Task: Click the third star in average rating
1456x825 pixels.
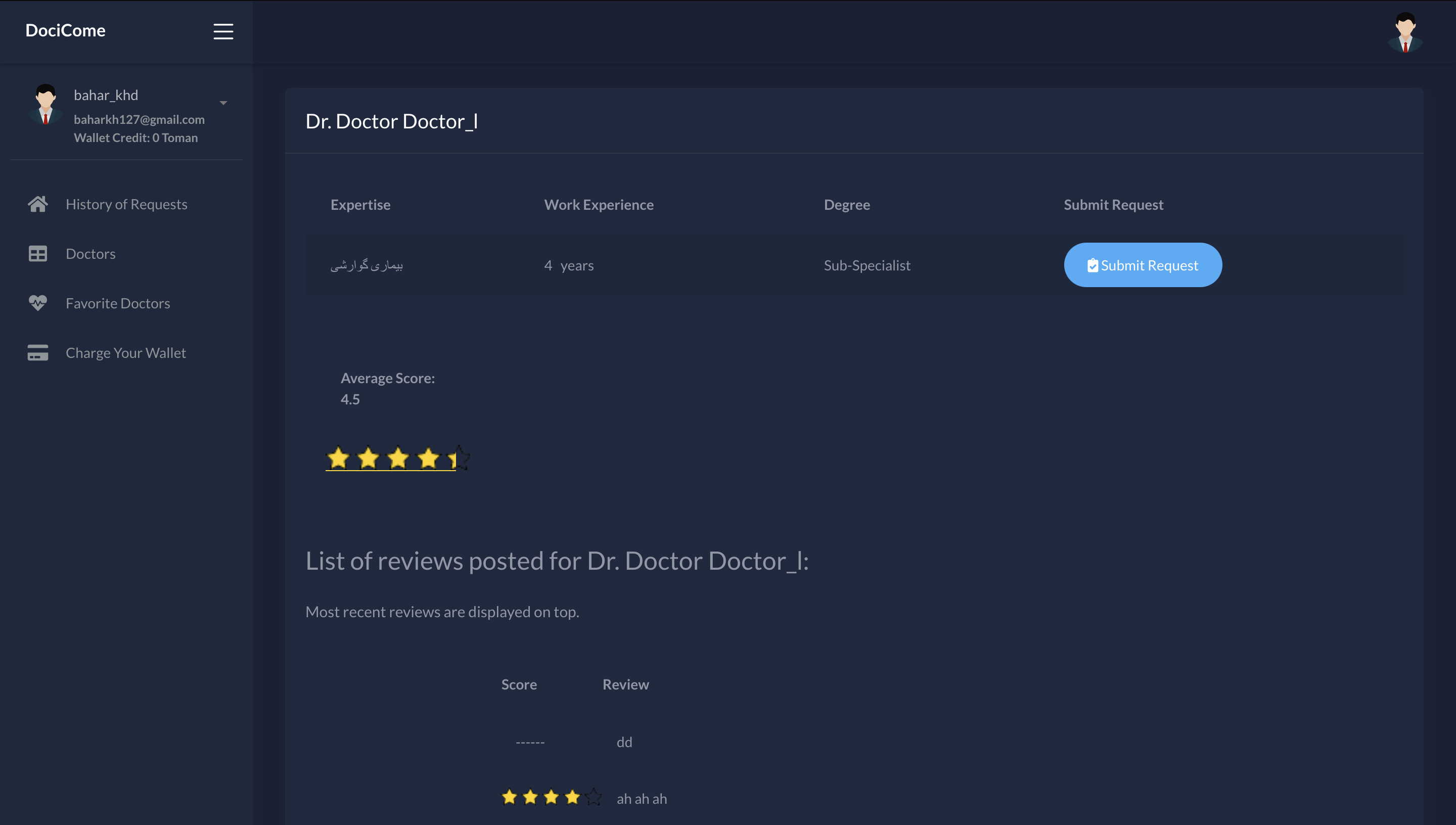Action: [398, 458]
